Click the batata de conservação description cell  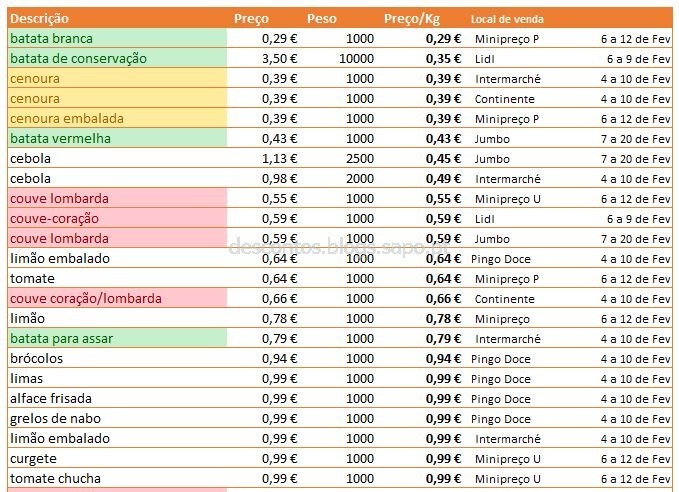[x=117, y=58]
